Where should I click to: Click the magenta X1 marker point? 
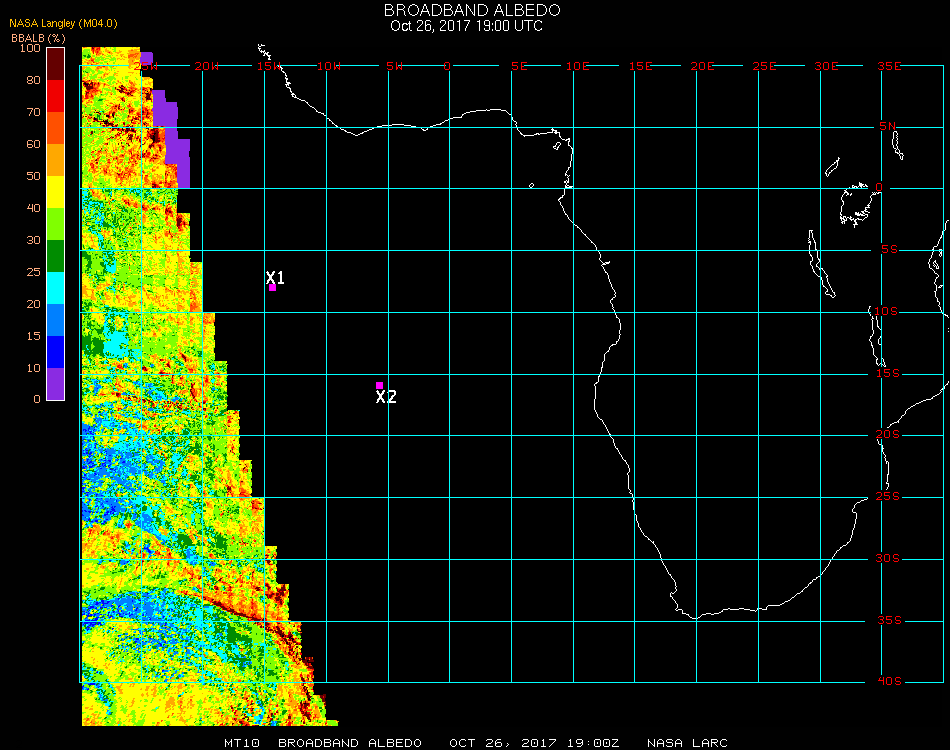pos(272,288)
